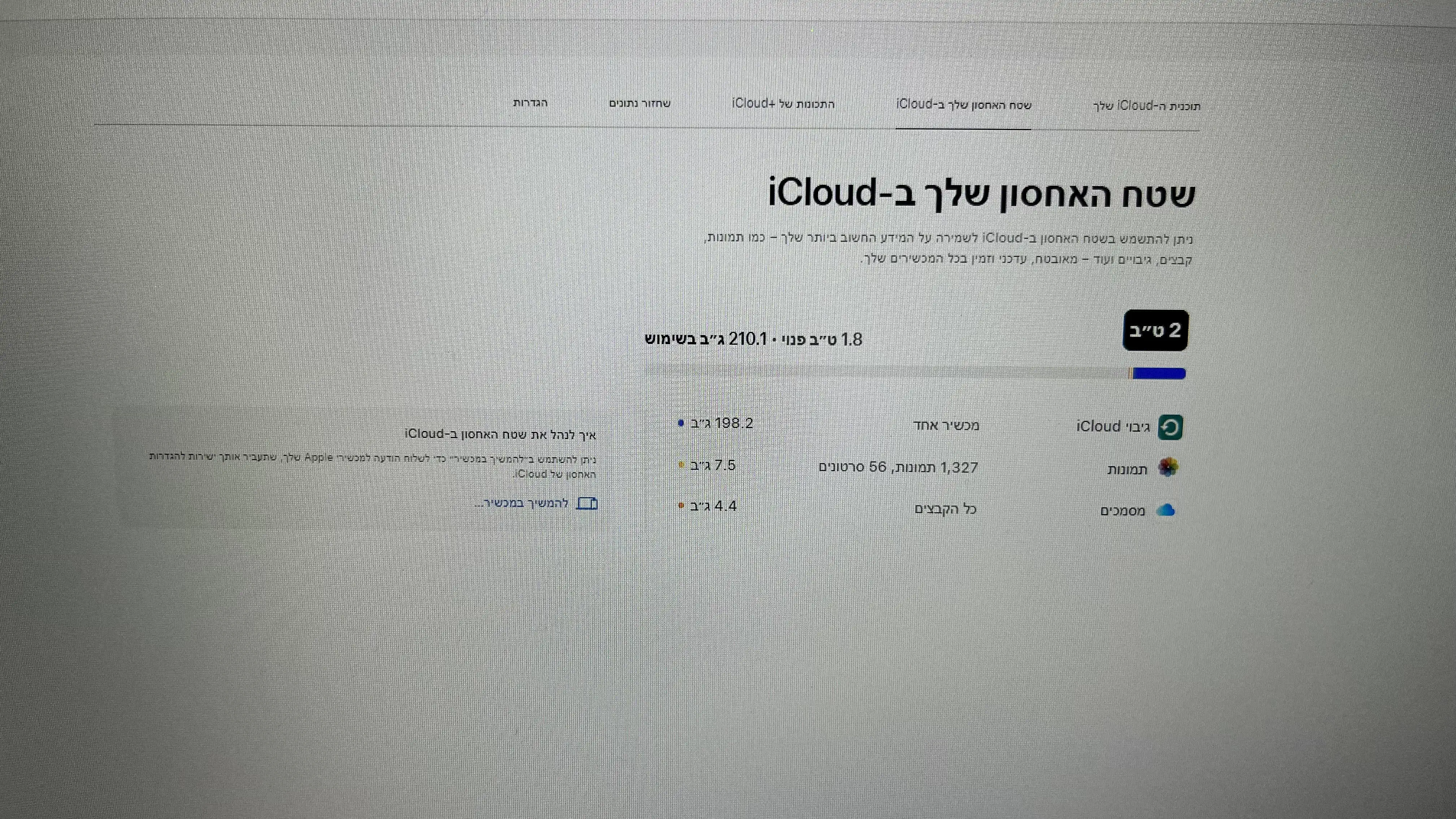Click the blue segment of the storage bar
Screen dimensions: 1456x819
pos(1159,374)
